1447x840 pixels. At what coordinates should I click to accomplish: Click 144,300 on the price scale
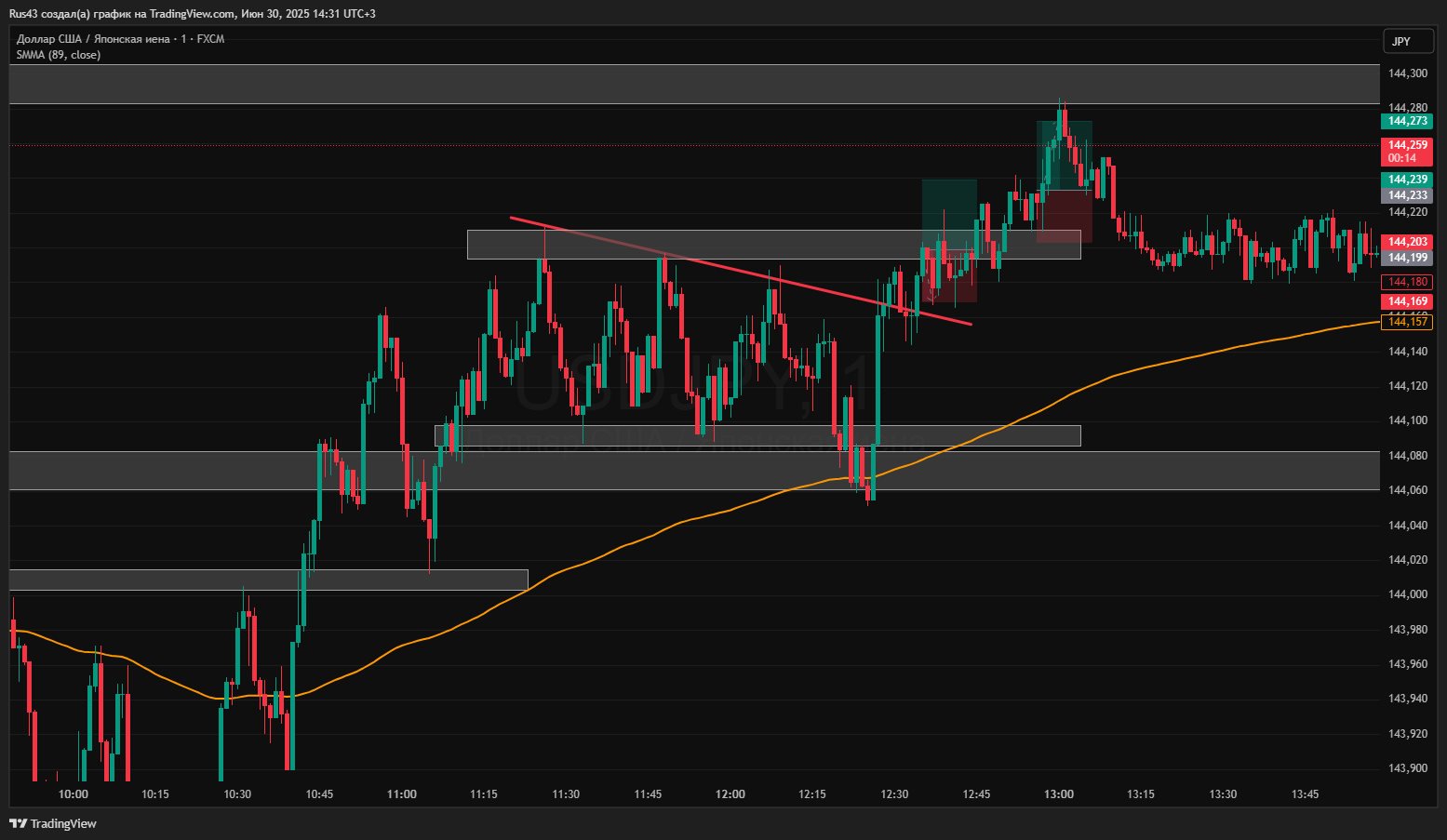[1407, 73]
